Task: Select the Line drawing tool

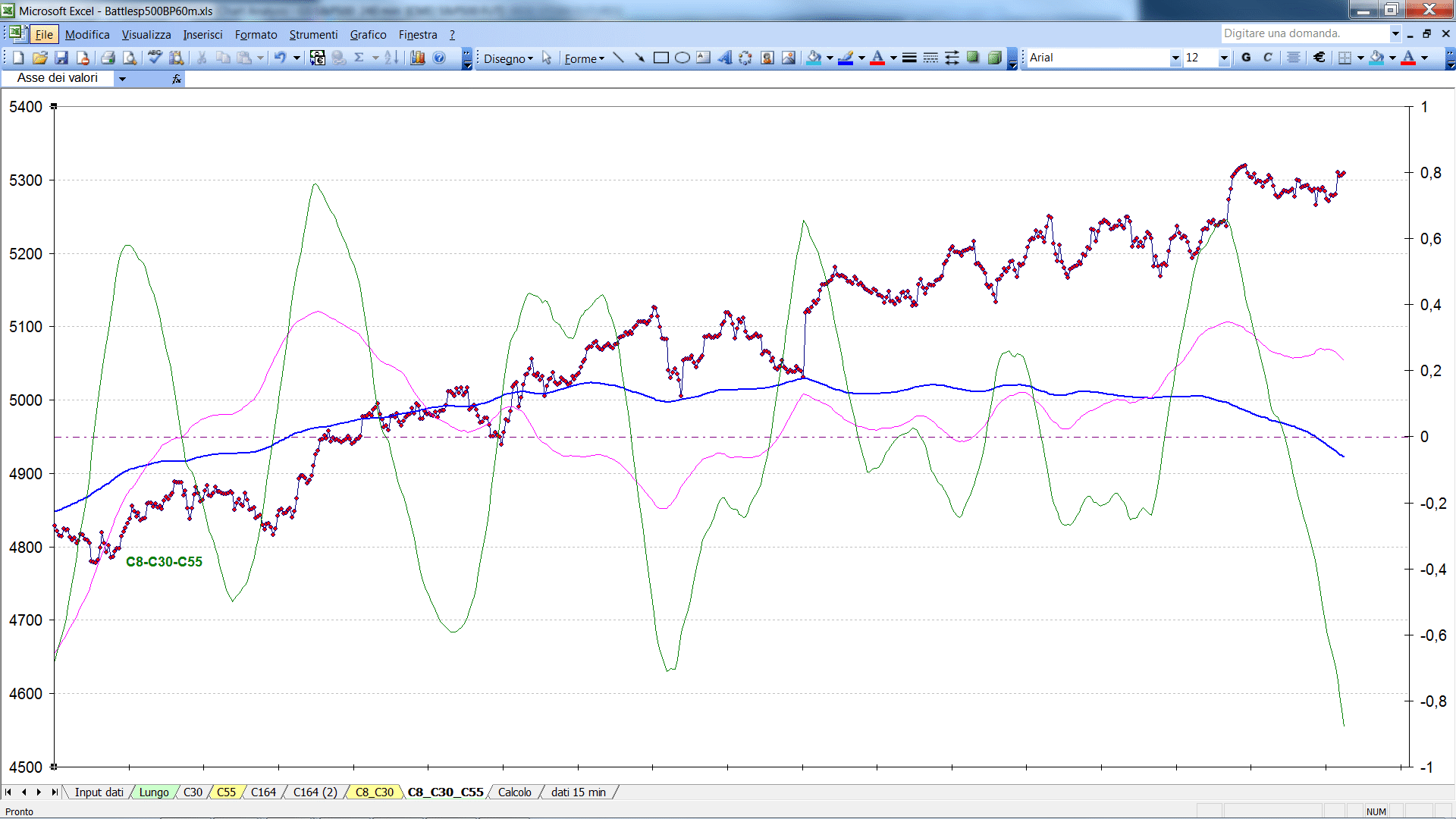Action: [618, 58]
